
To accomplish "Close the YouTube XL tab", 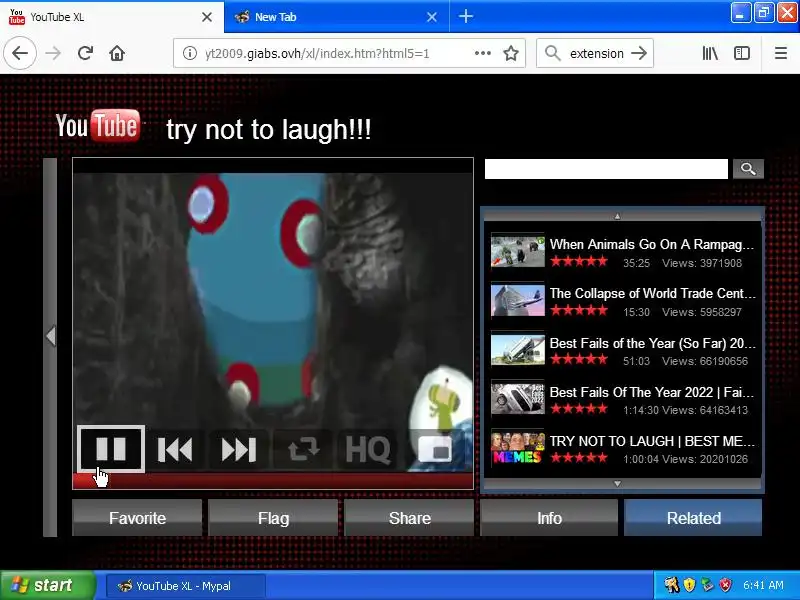I will (x=207, y=17).
